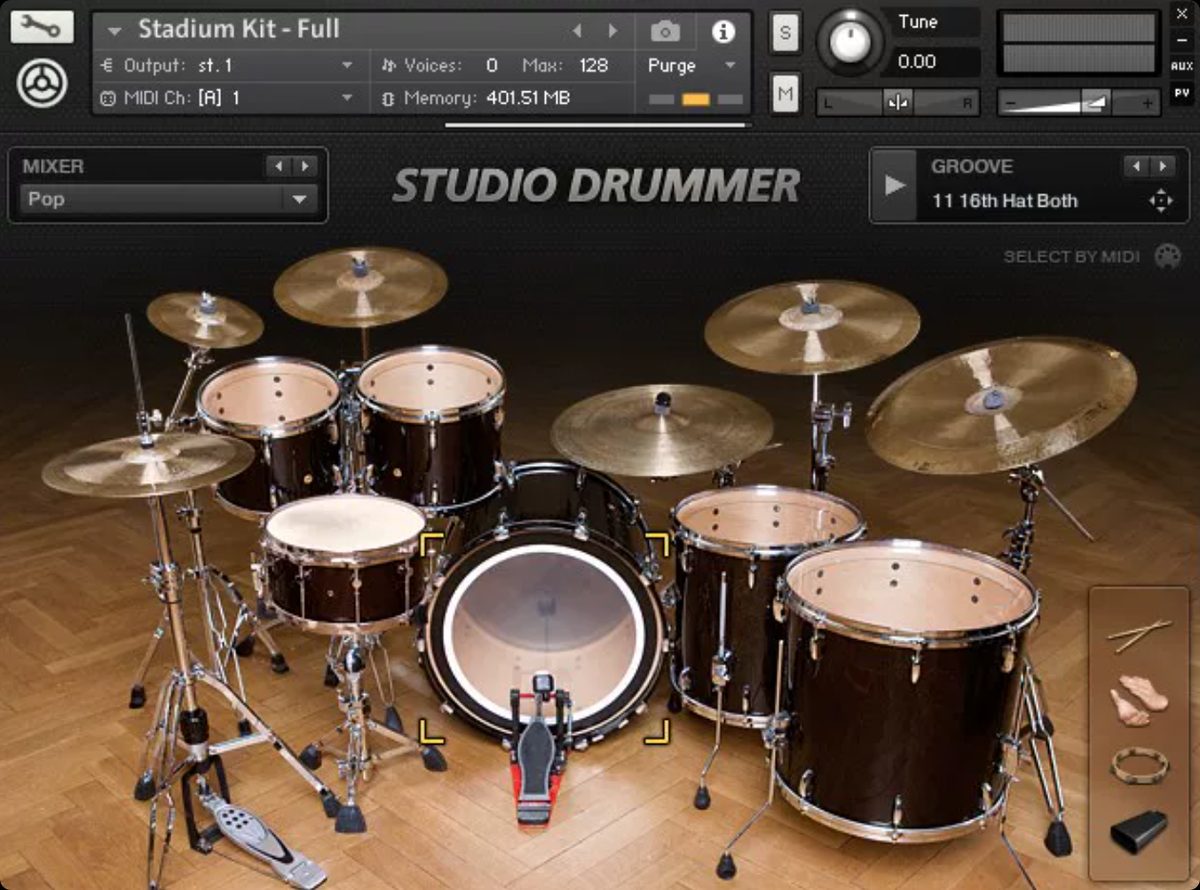
Task: Select the left crash cymbal
Action: [x=360, y=287]
